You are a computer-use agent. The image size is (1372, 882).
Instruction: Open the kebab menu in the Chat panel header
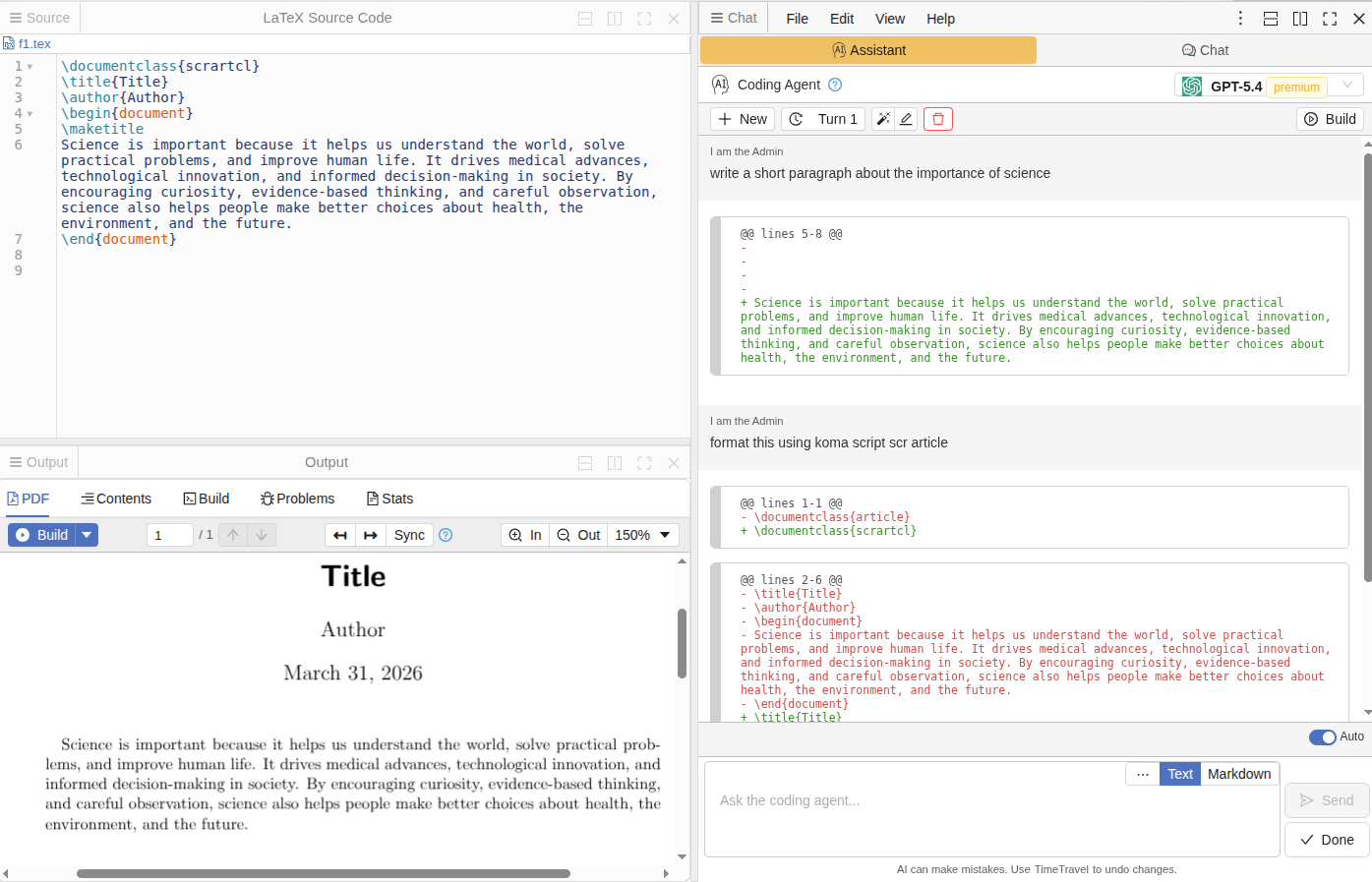pos(1240,18)
